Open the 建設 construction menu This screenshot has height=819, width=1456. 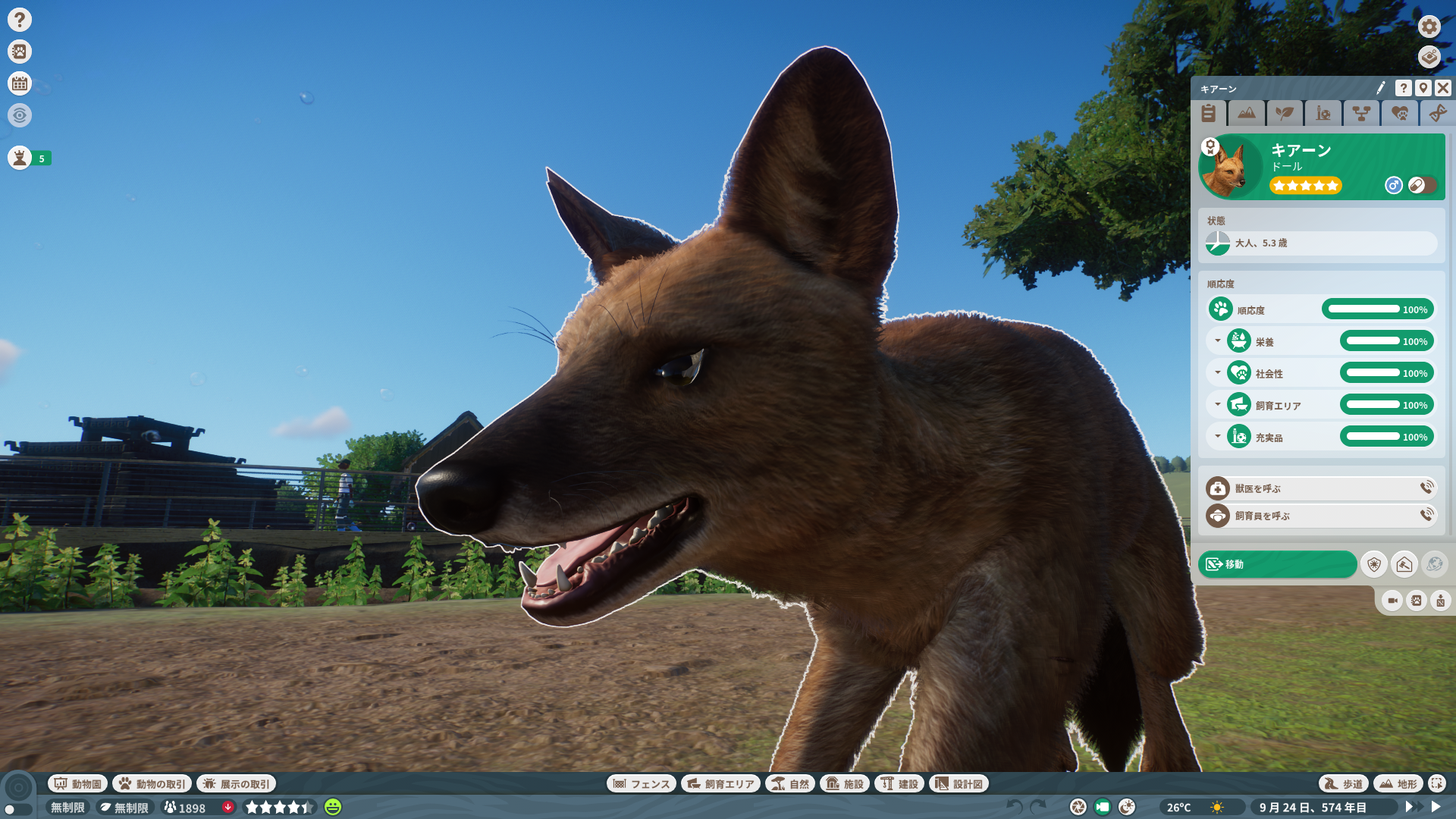tap(899, 783)
